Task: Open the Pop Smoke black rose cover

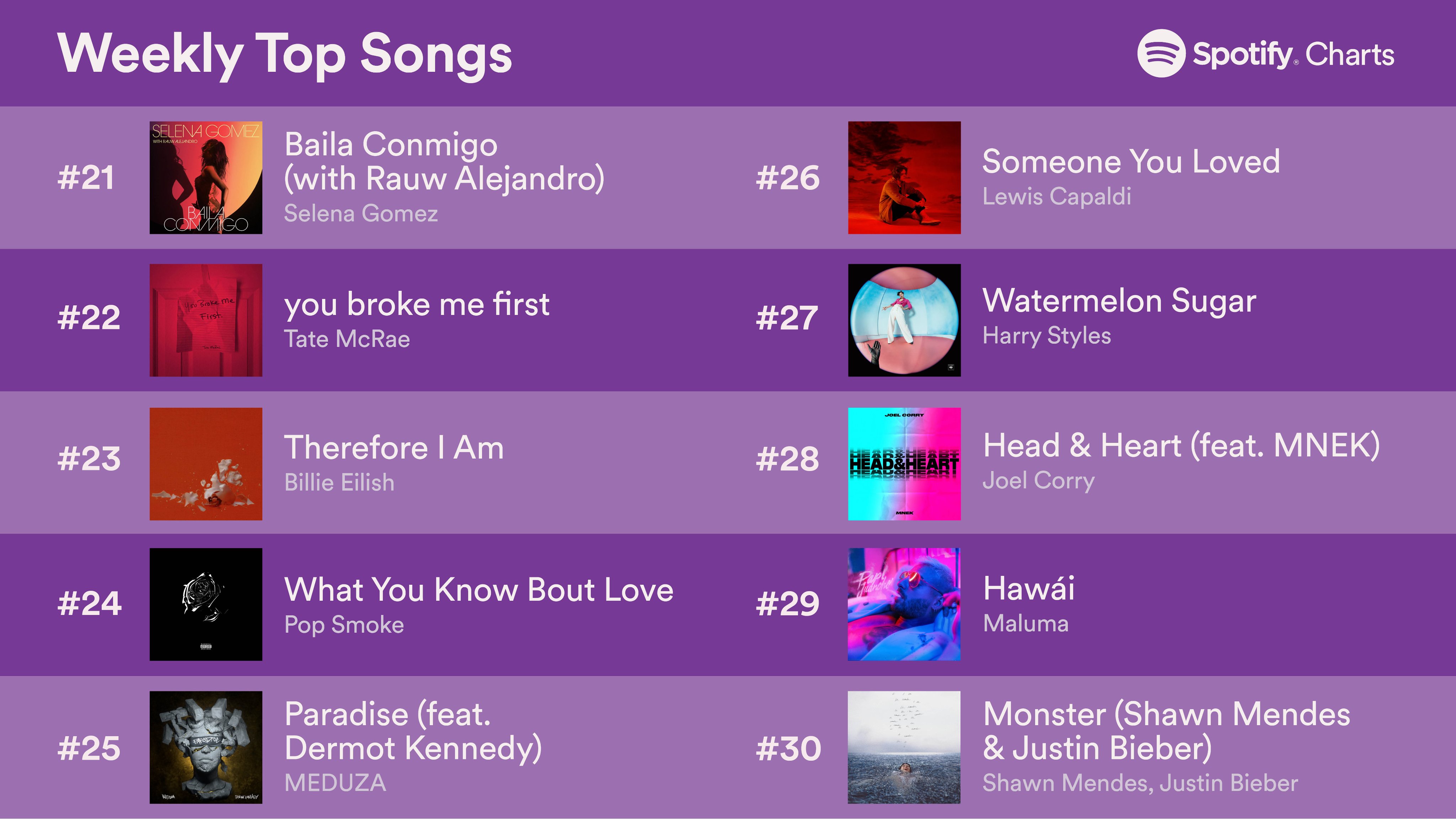Action: (206, 604)
